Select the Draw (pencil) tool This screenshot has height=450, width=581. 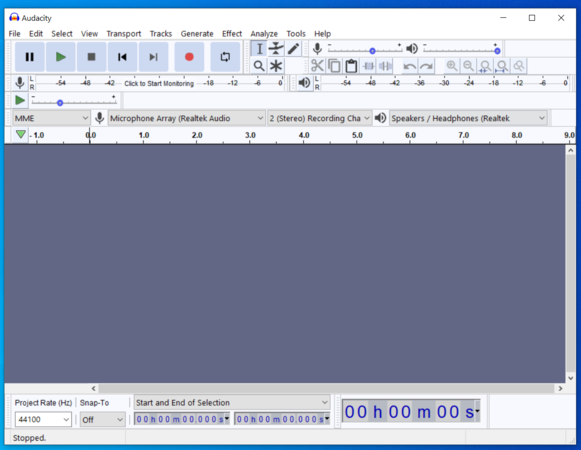(x=293, y=49)
